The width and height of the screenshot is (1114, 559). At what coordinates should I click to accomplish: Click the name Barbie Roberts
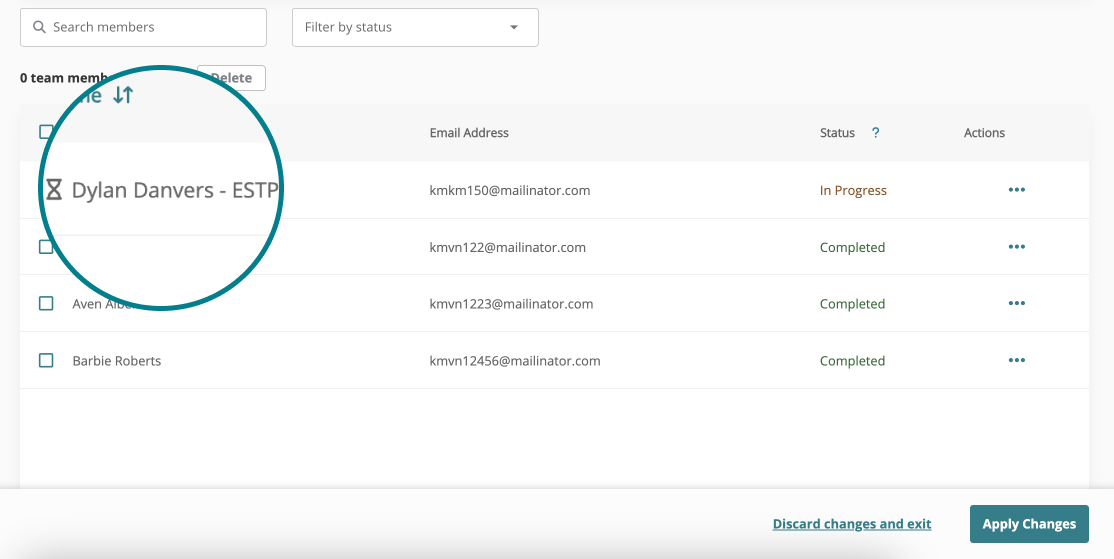pyautogui.click(x=117, y=361)
